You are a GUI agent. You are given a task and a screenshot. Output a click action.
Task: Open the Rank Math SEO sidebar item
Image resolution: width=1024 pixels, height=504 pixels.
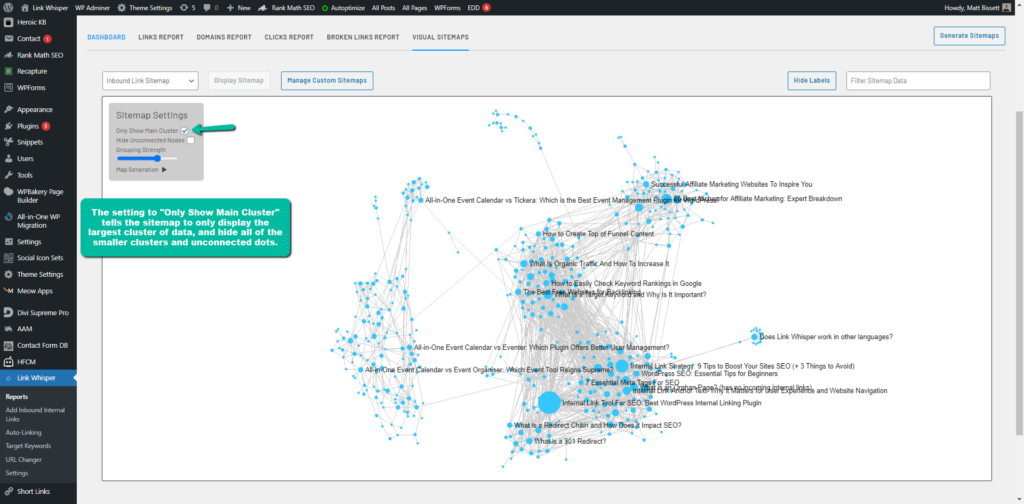tap(39, 55)
